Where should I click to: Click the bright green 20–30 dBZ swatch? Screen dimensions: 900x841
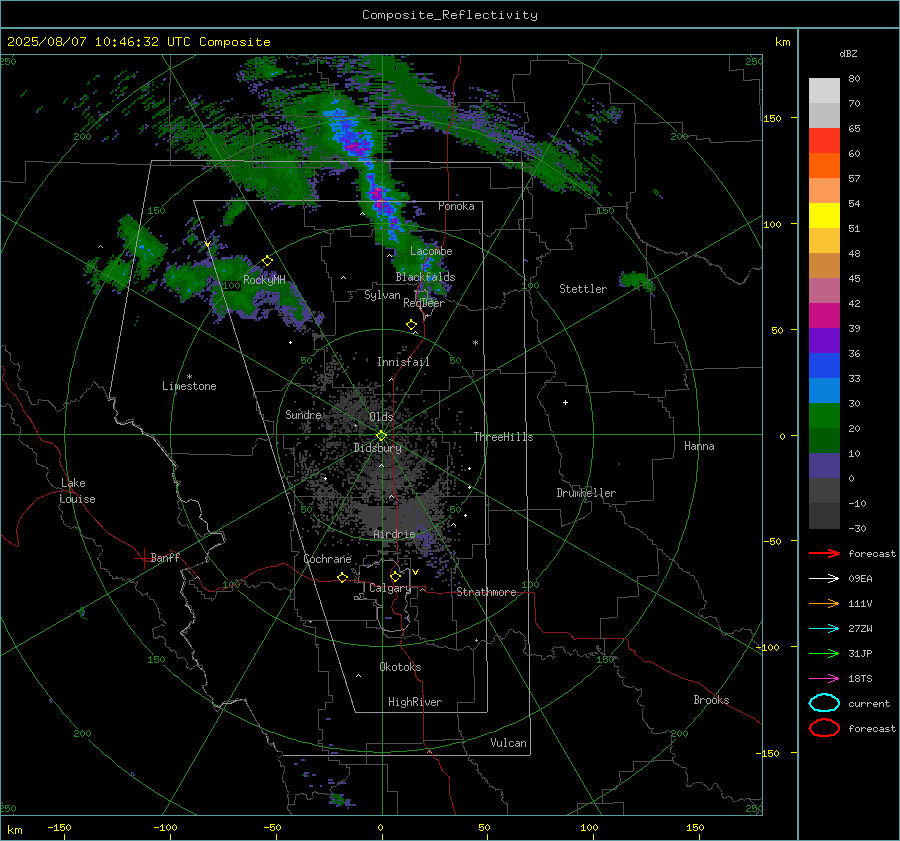[x=824, y=415]
